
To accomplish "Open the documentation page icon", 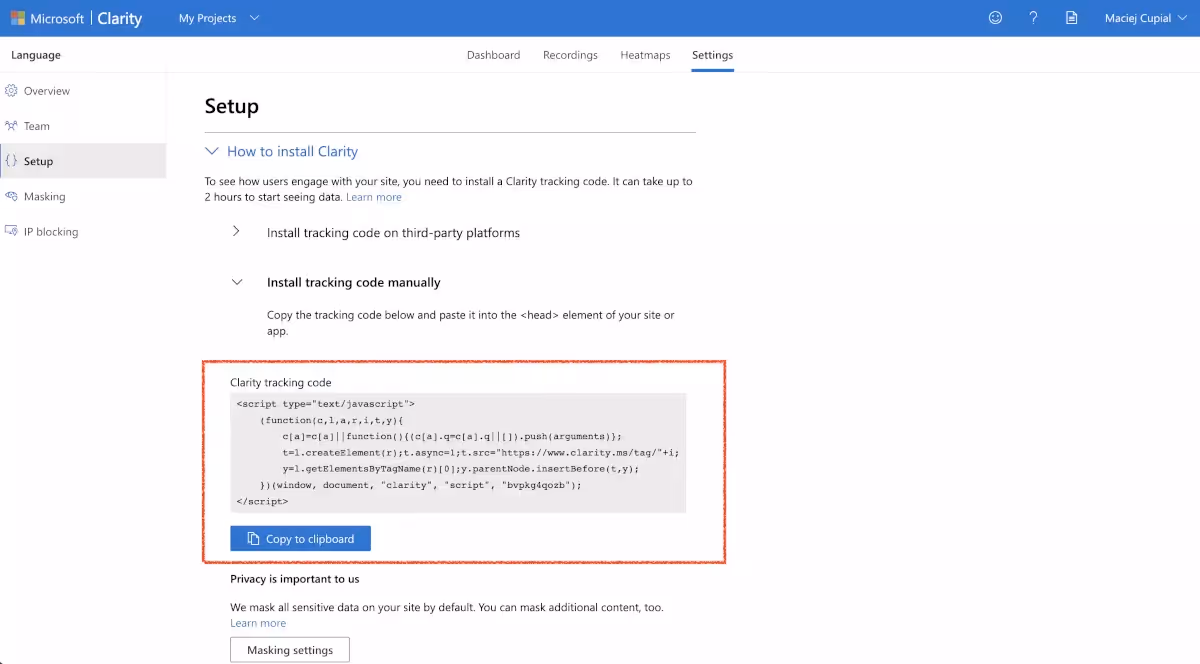I will tap(1071, 17).
